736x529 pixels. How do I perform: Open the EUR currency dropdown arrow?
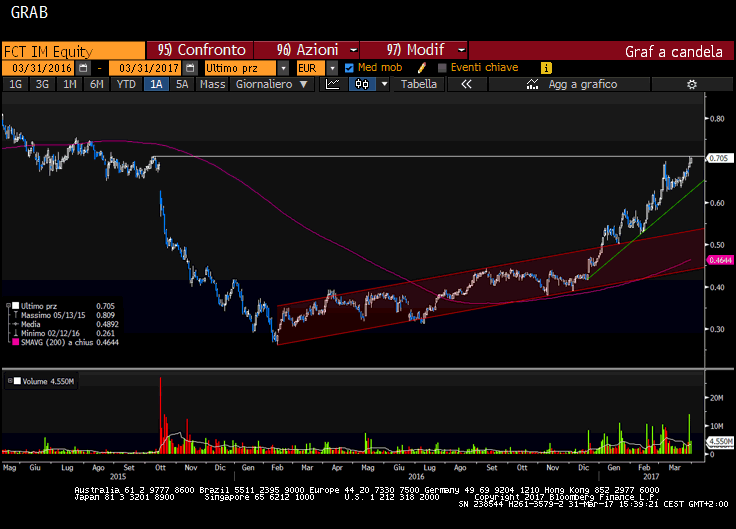[x=332, y=69]
